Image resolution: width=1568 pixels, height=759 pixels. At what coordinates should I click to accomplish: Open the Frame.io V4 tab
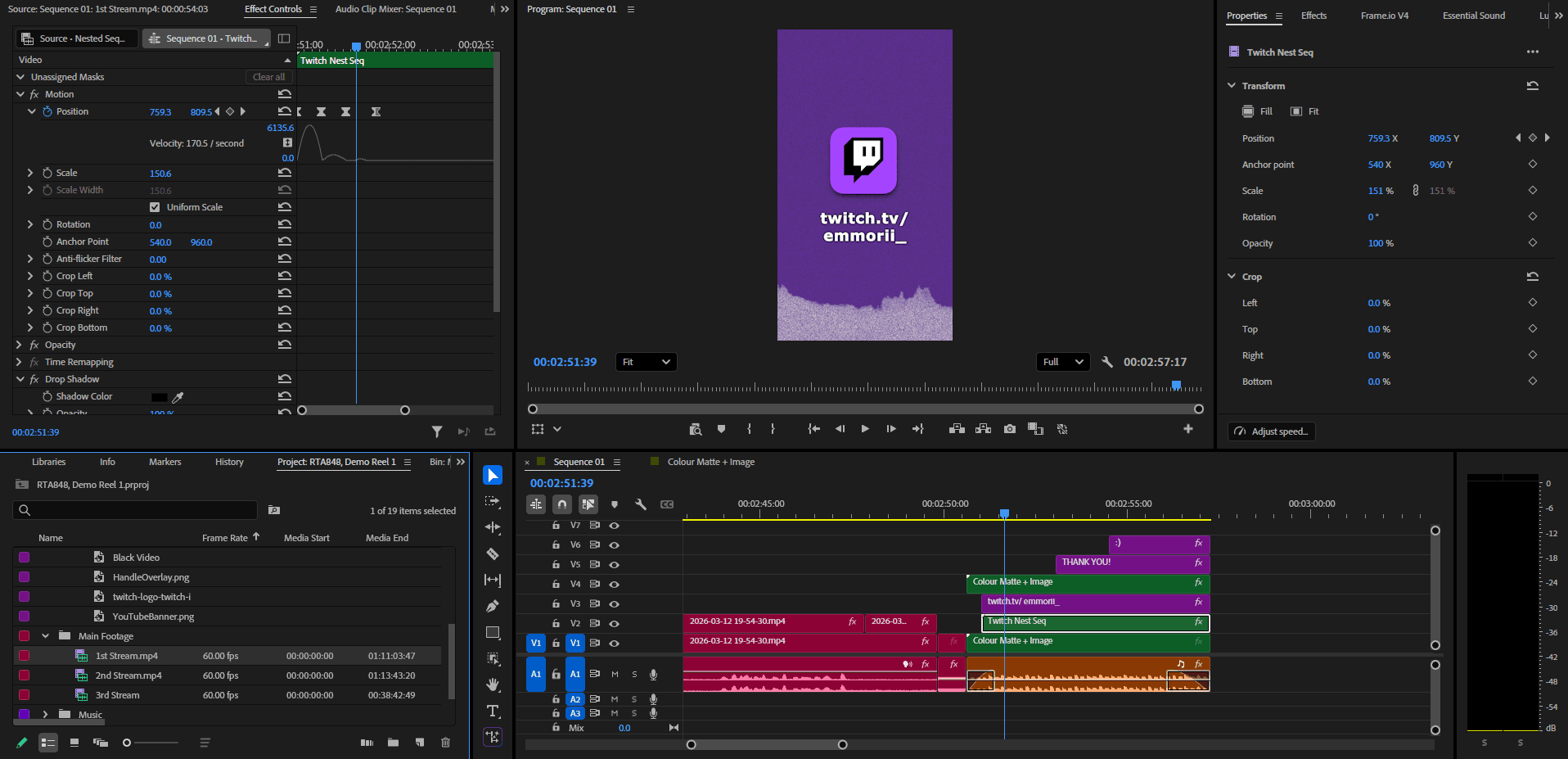pyautogui.click(x=1385, y=16)
